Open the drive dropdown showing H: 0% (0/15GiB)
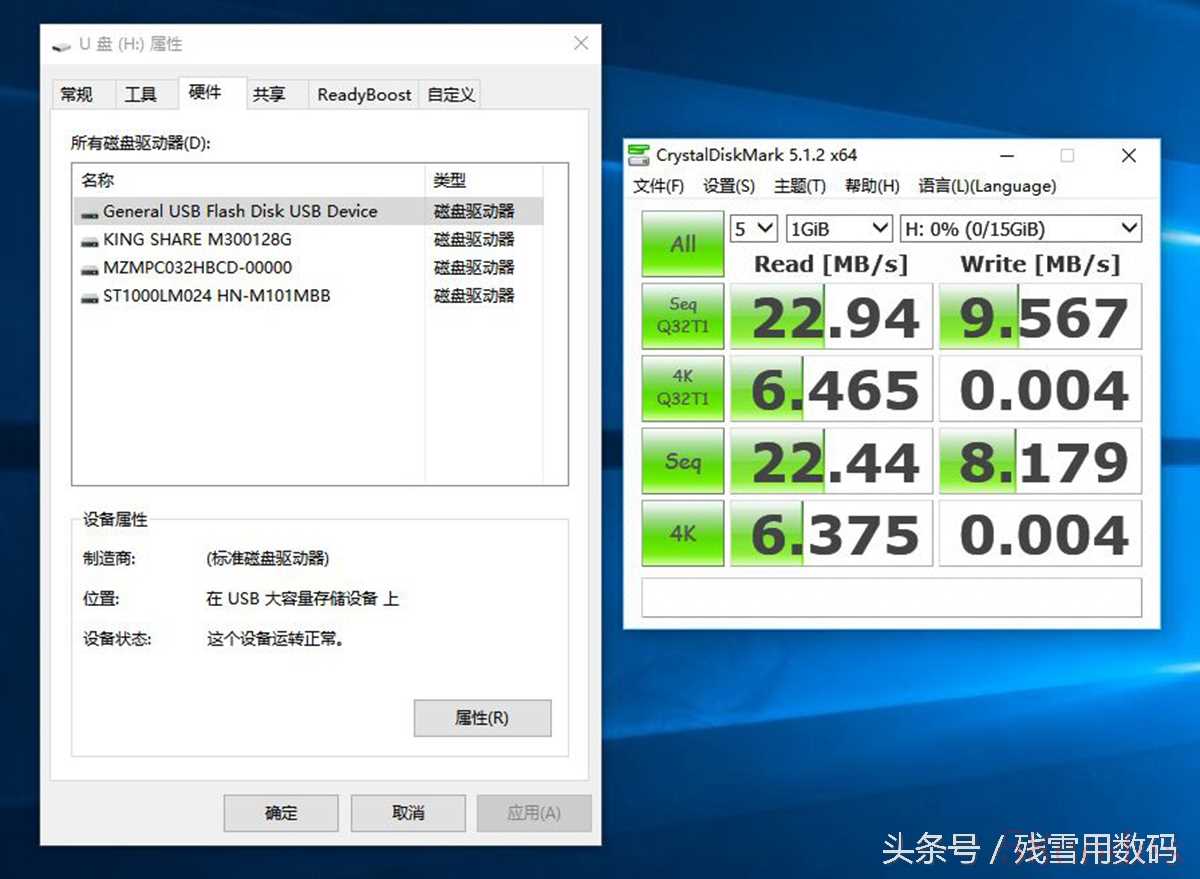 coord(1021,229)
